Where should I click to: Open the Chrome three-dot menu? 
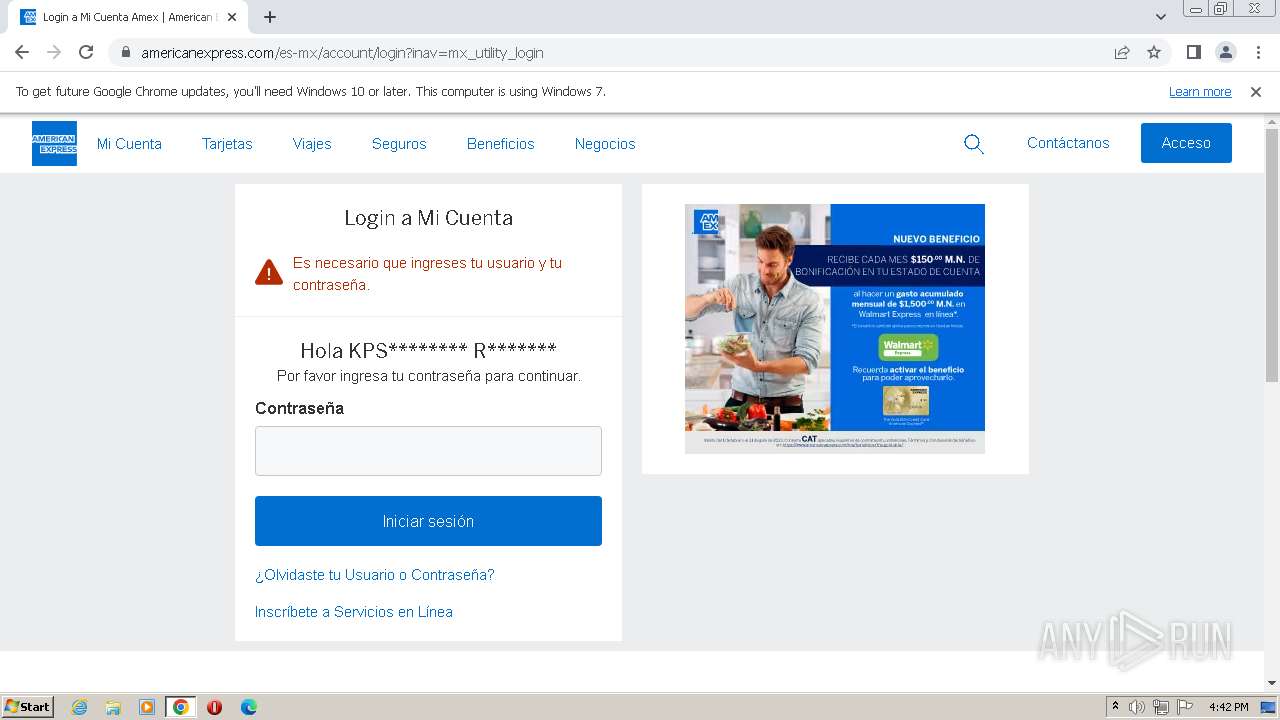click(1259, 53)
